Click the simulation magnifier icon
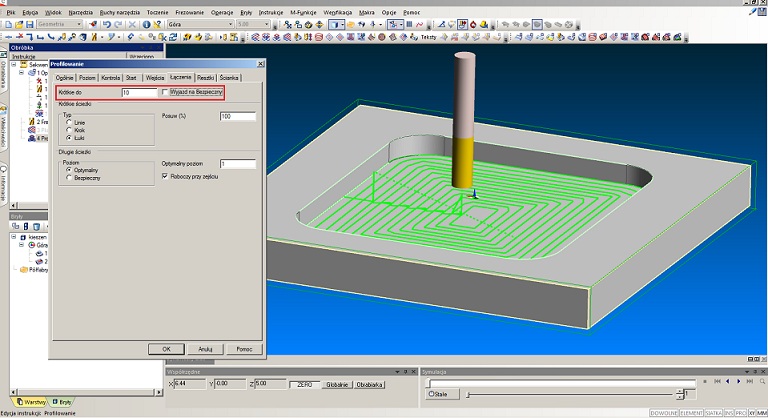768x418 pixels. coord(762,381)
